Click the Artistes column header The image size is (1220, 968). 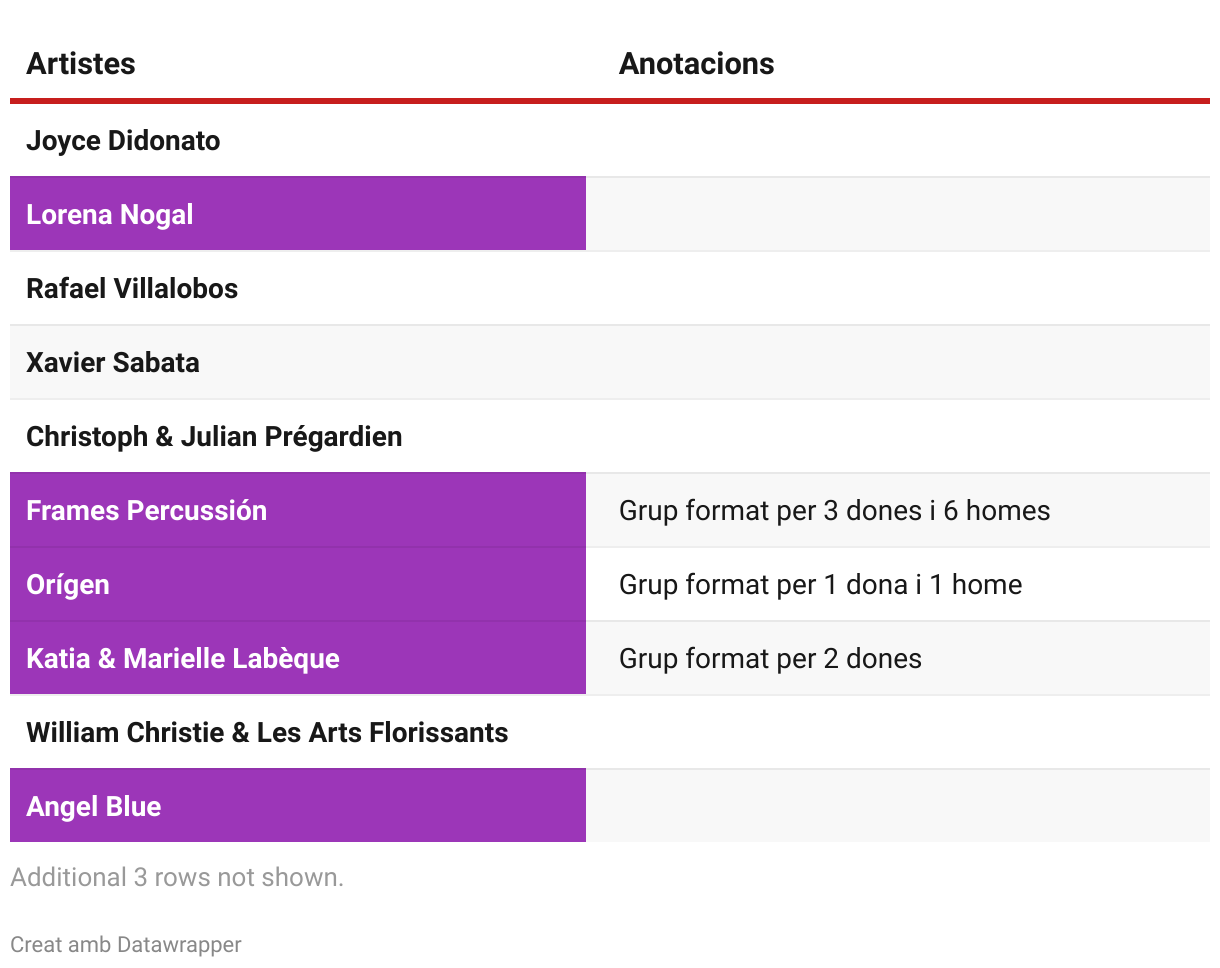click(x=81, y=64)
